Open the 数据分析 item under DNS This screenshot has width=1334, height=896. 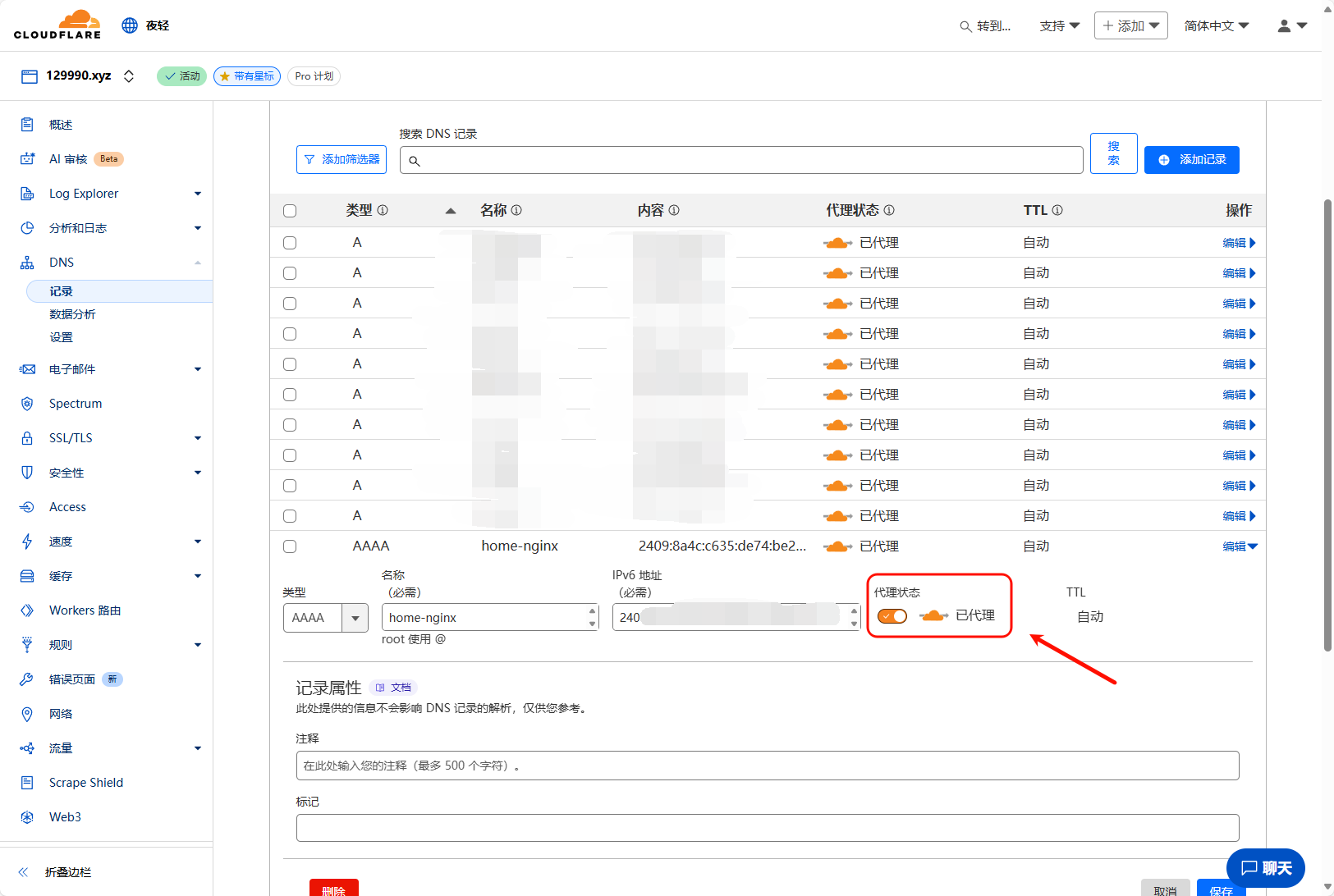point(72,314)
